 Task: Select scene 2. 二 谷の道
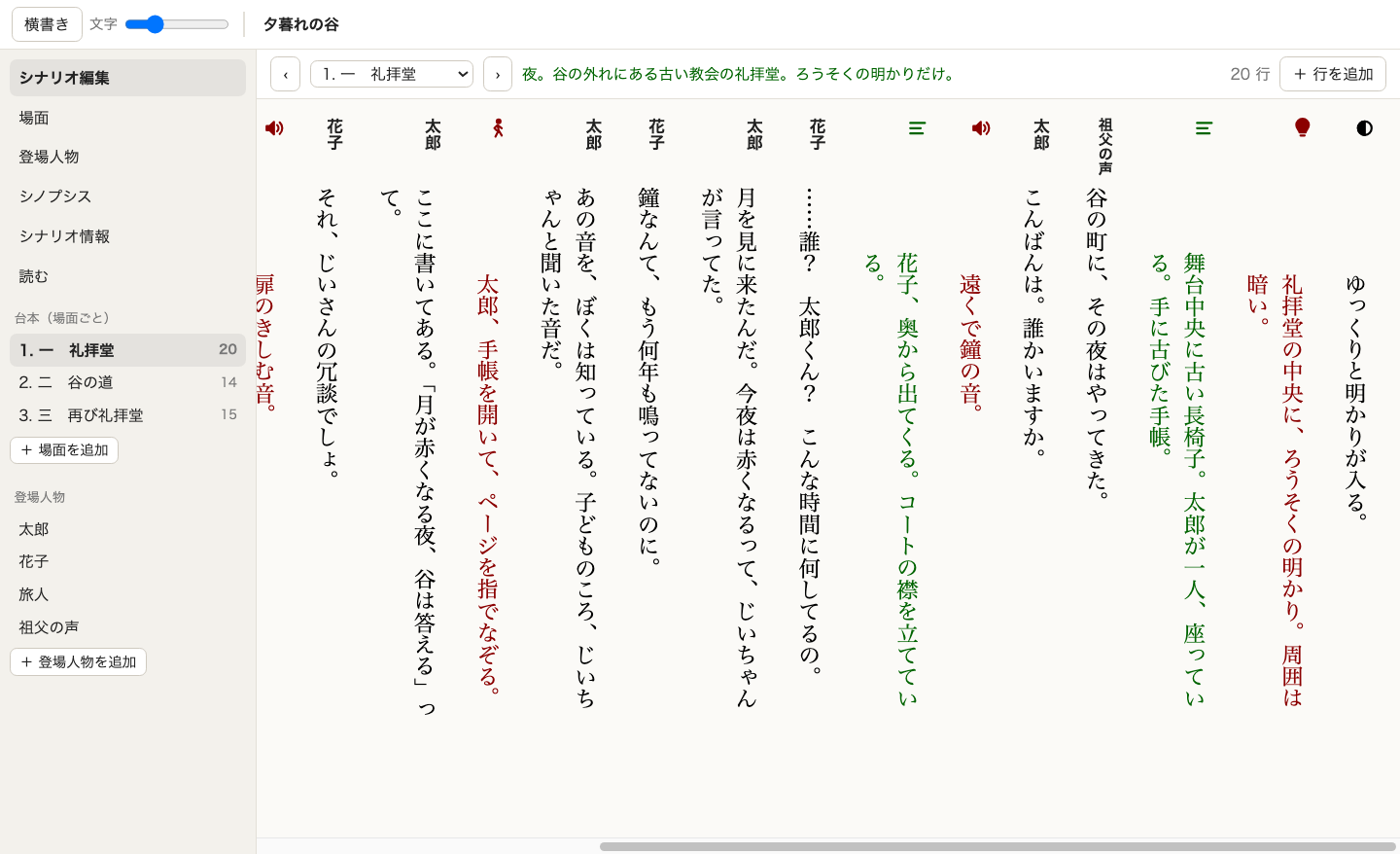(127, 382)
